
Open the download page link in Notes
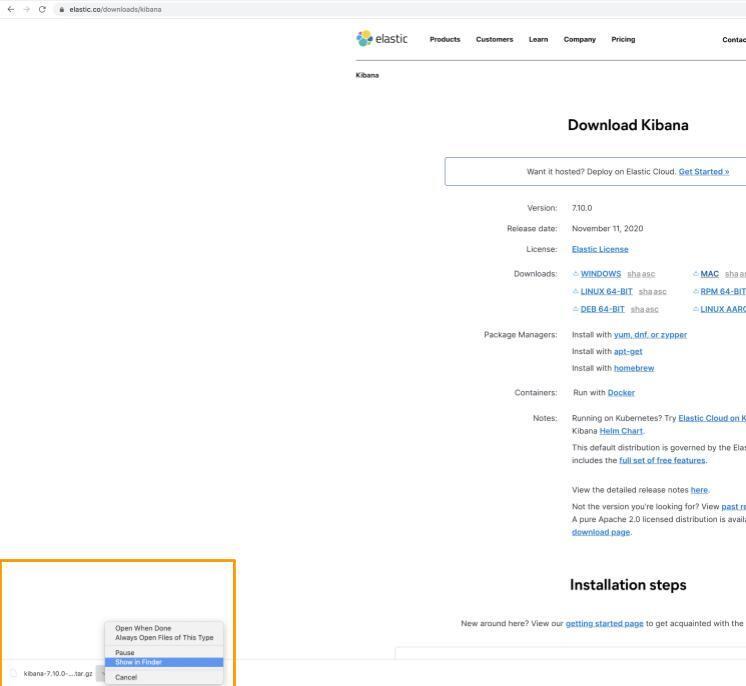tap(600, 532)
